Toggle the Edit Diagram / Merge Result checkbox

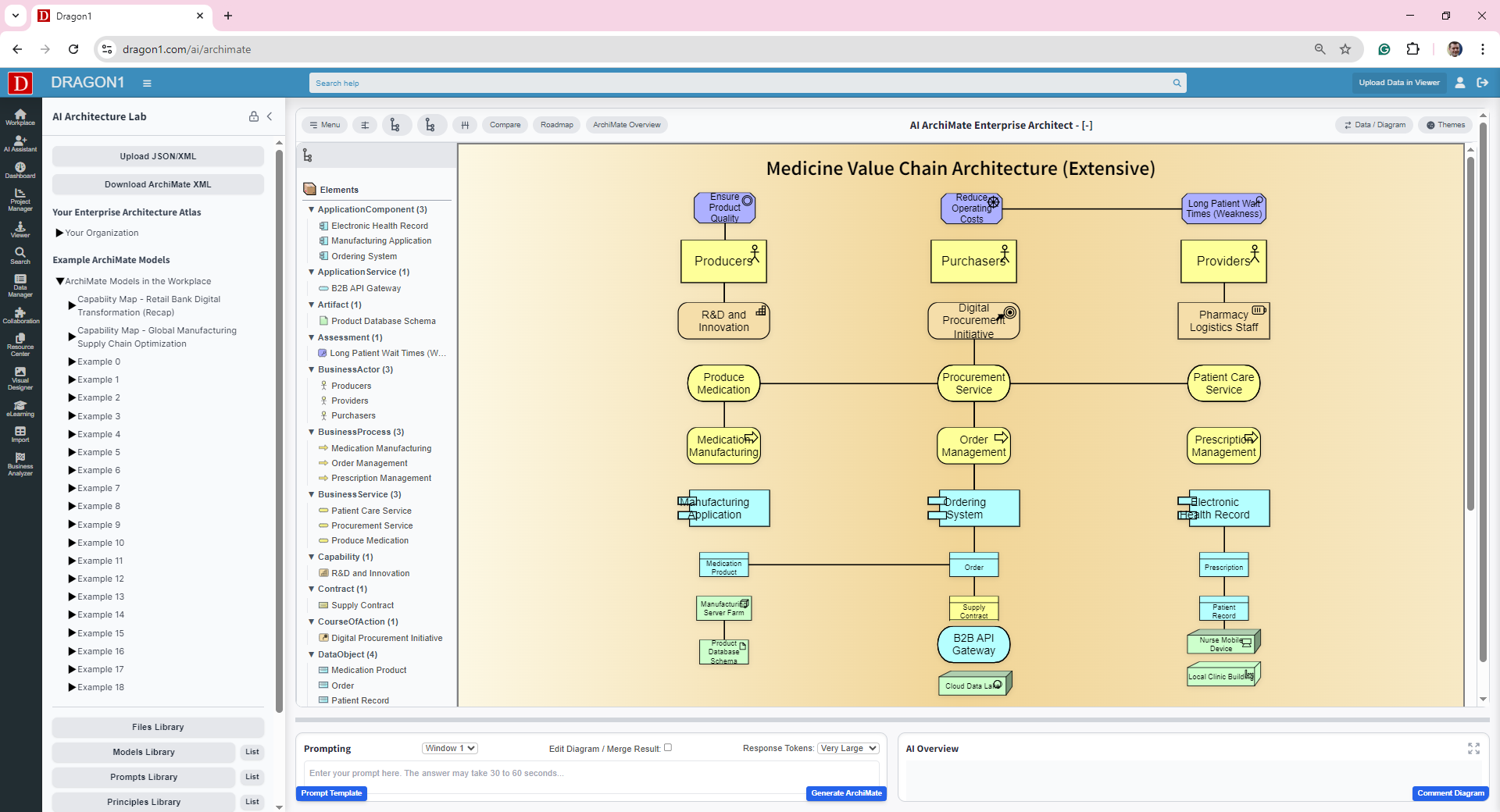(668, 748)
